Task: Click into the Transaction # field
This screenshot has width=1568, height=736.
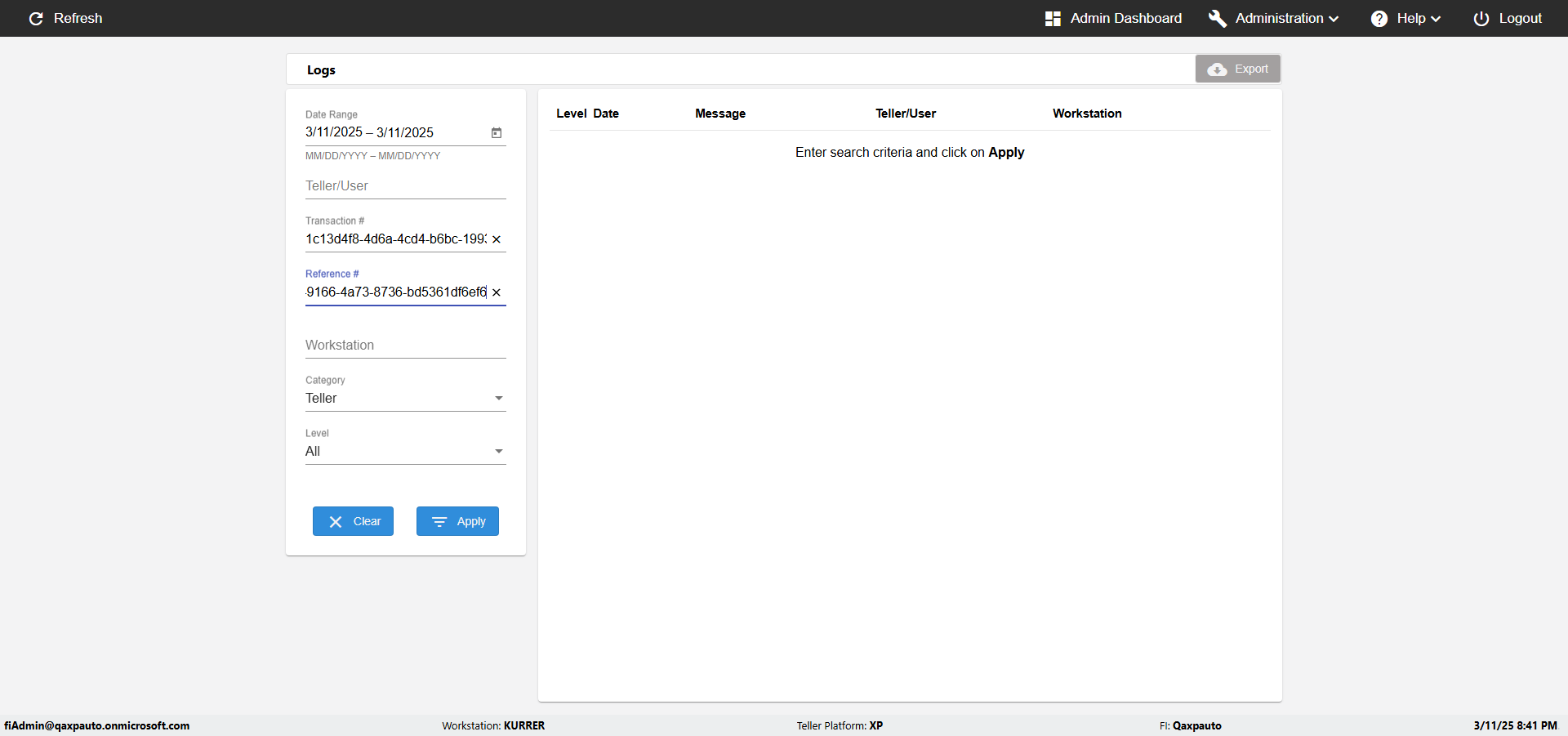Action: click(396, 239)
